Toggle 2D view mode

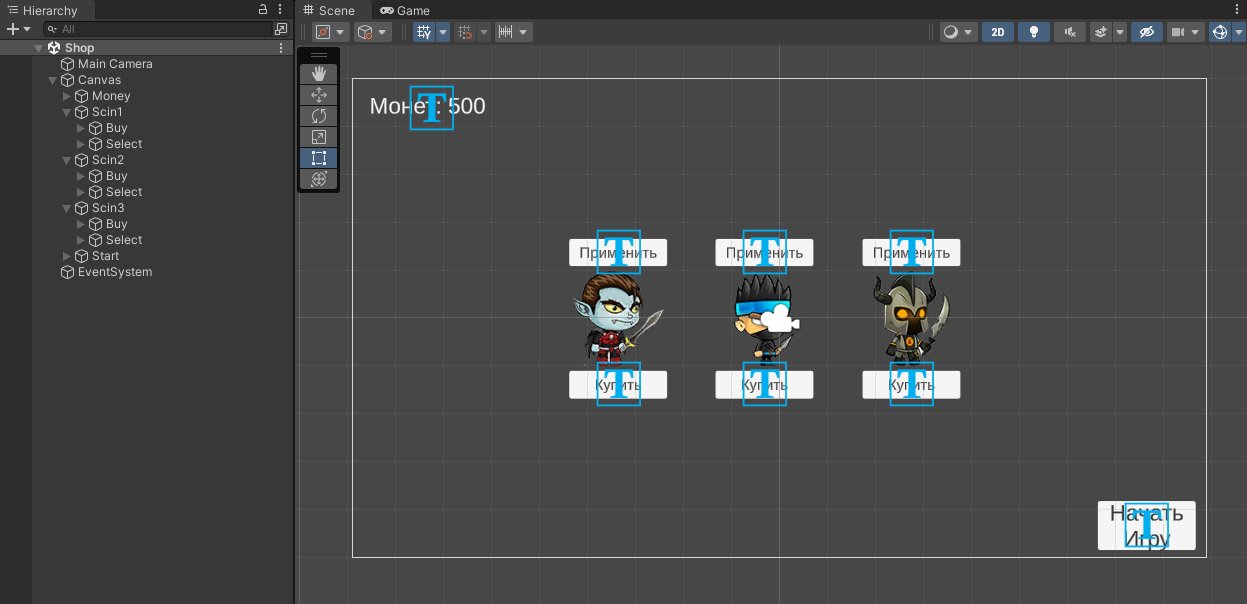[x=997, y=32]
